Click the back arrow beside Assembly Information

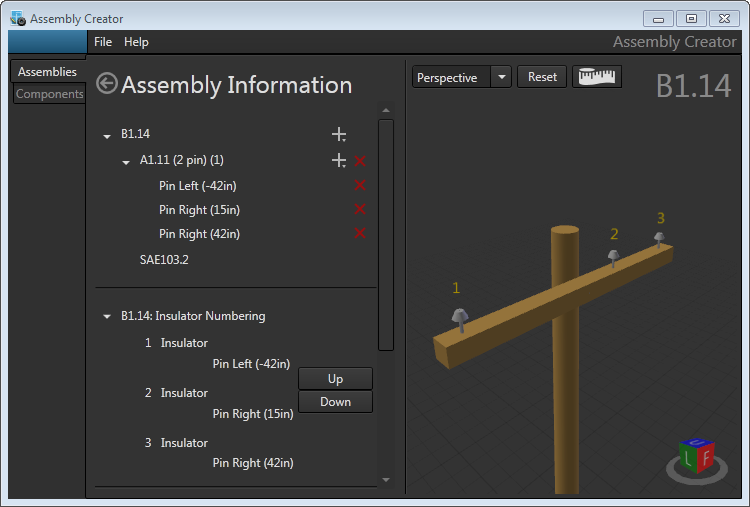coord(106,84)
